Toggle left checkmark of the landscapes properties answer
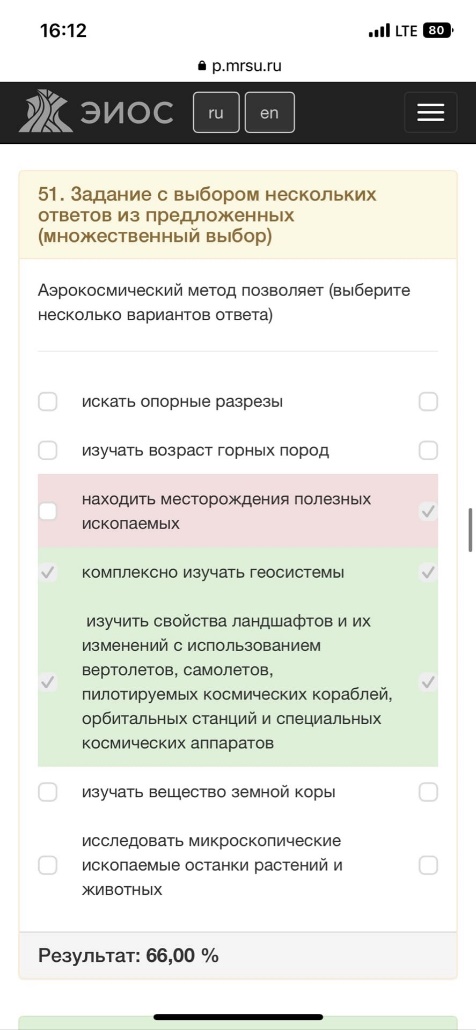 point(47,683)
